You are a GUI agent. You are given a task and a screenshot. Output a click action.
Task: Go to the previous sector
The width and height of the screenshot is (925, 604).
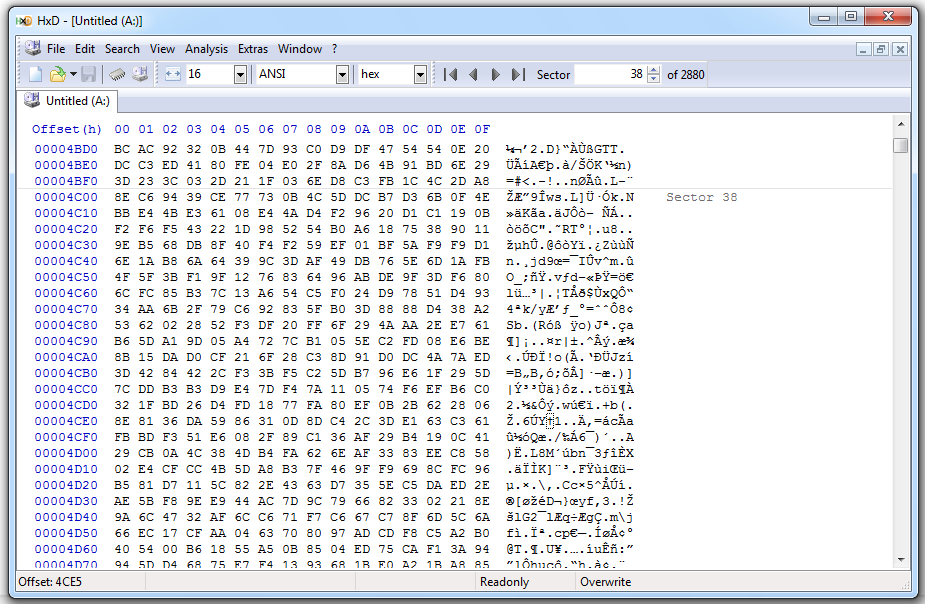[473, 74]
